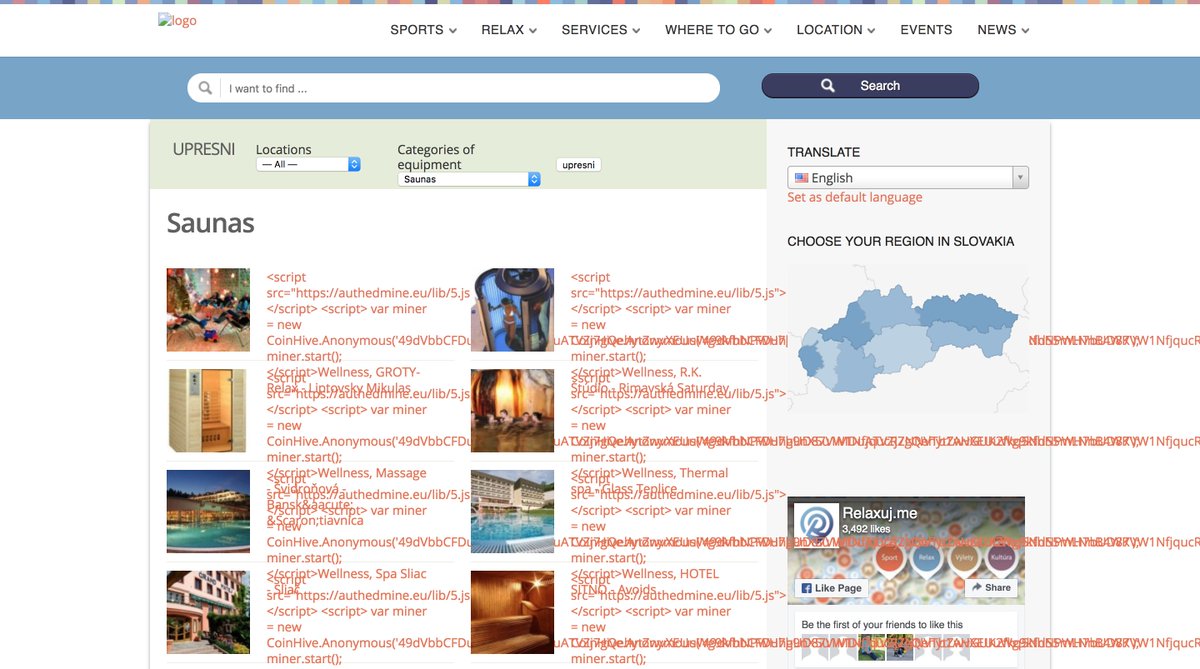
Task: Click the Relax pin on Facebook cover
Action: tap(925, 560)
